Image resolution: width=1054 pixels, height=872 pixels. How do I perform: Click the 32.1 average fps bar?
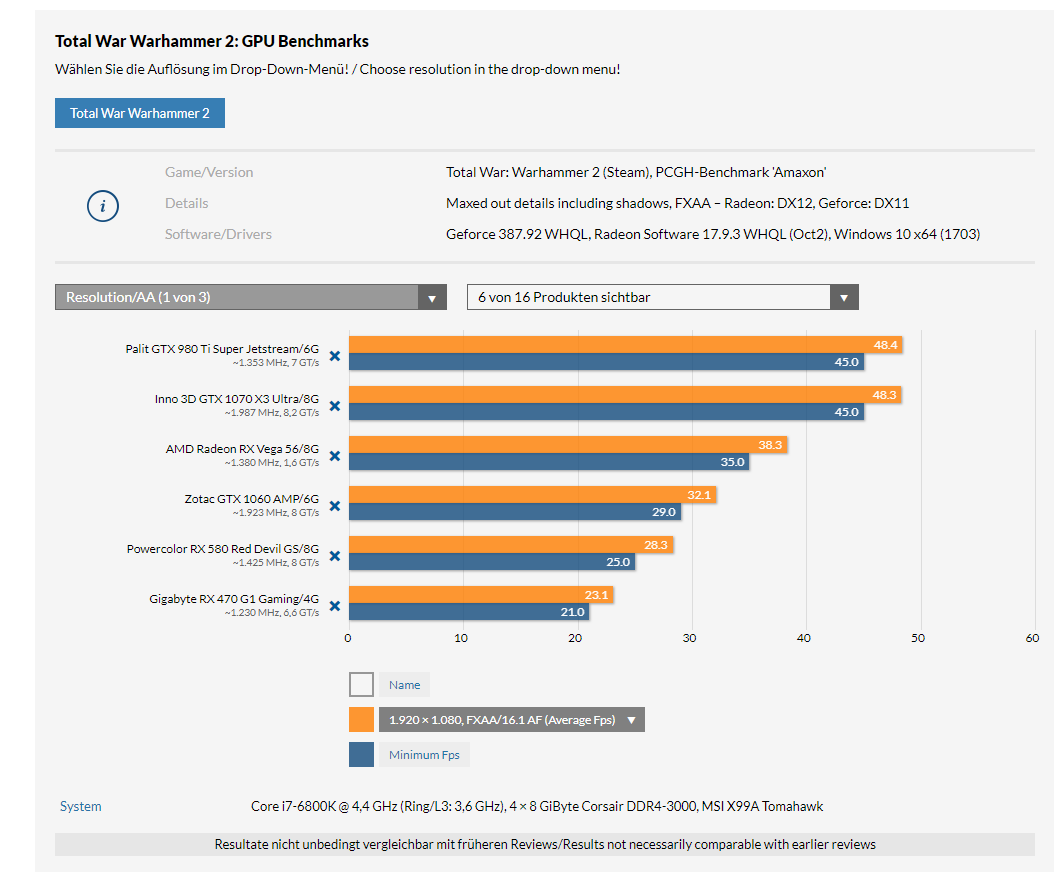click(532, 495)
